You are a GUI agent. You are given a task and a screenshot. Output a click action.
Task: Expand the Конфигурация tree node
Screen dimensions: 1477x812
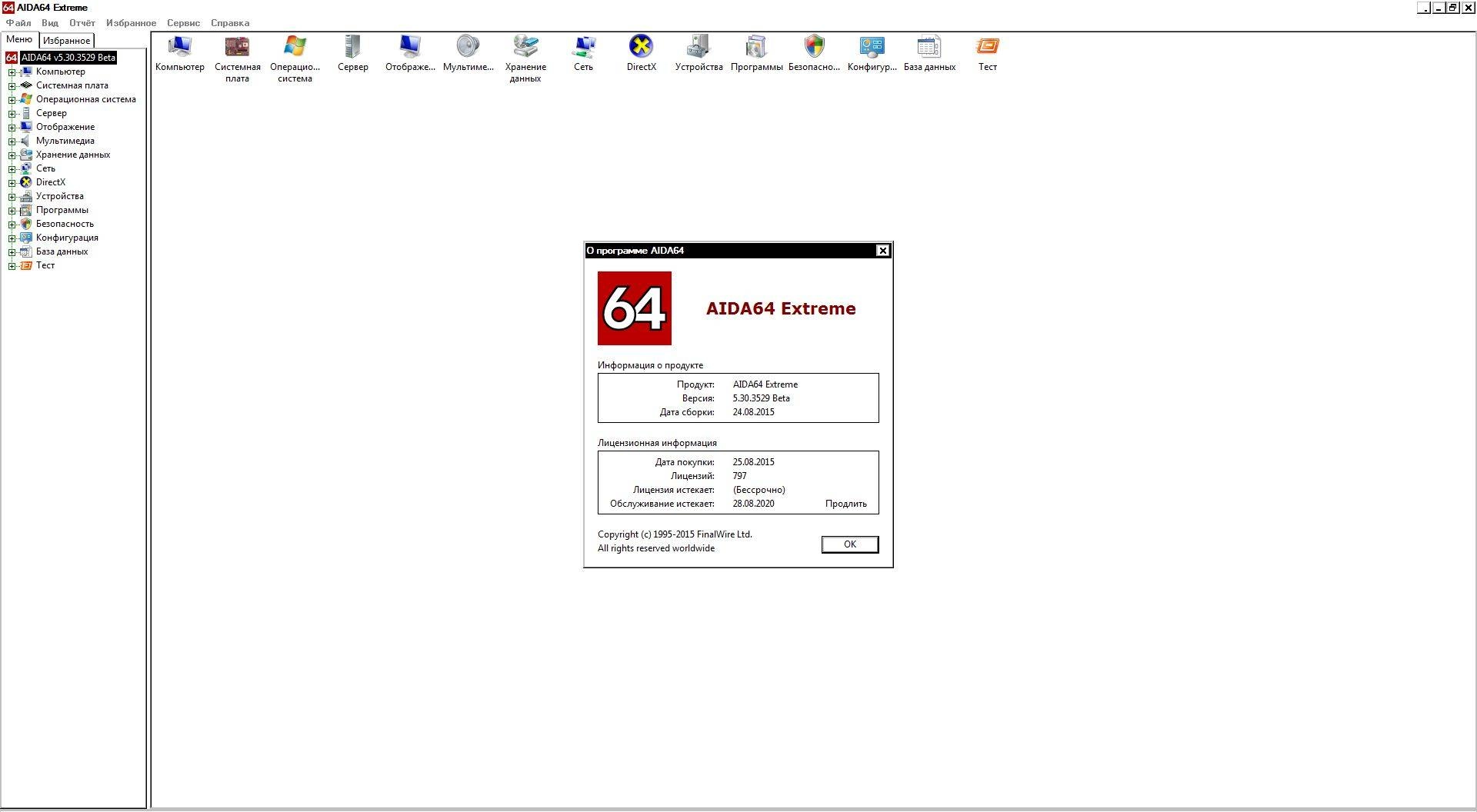click(12, 238)
